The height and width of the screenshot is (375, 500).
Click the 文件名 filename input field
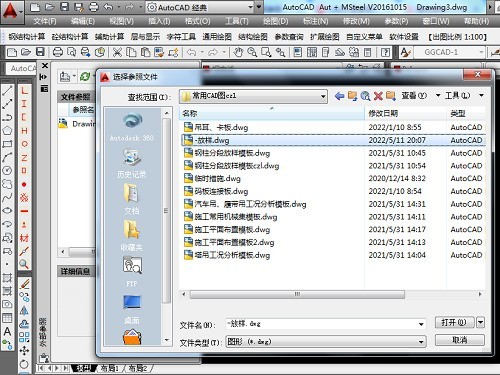(x=326, y=324)
